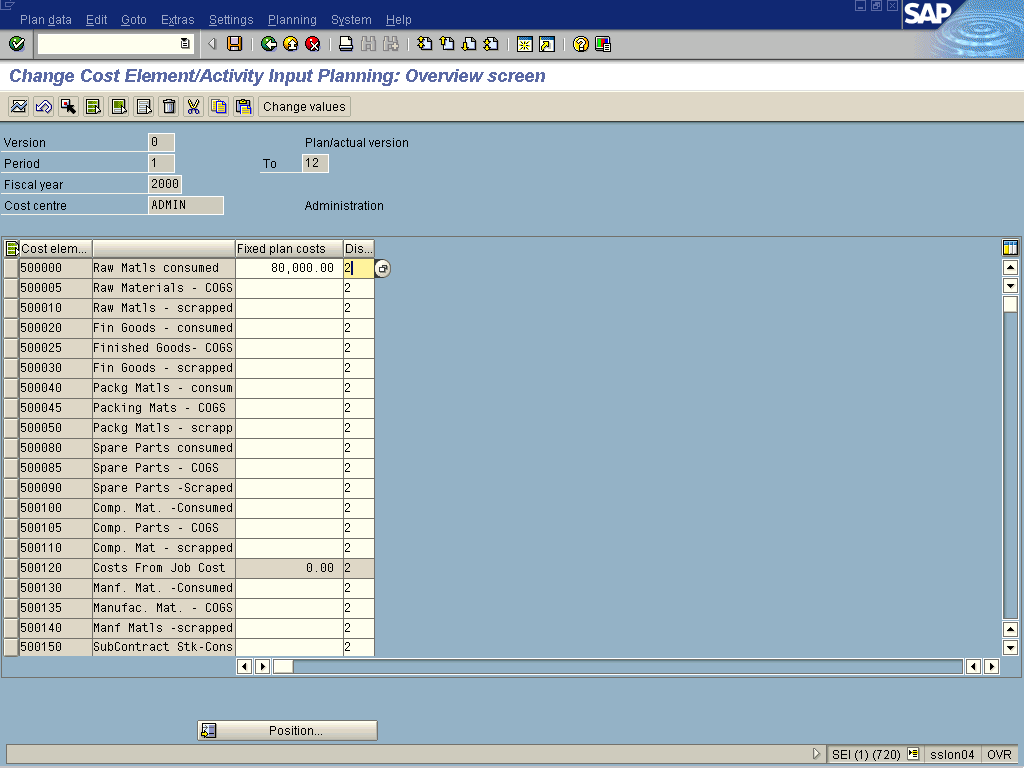The height and width of the screenshot is (768, 1024).
Task: Click the green Back arrow icon
Action: pyautogui.click(x=268, y=44)
